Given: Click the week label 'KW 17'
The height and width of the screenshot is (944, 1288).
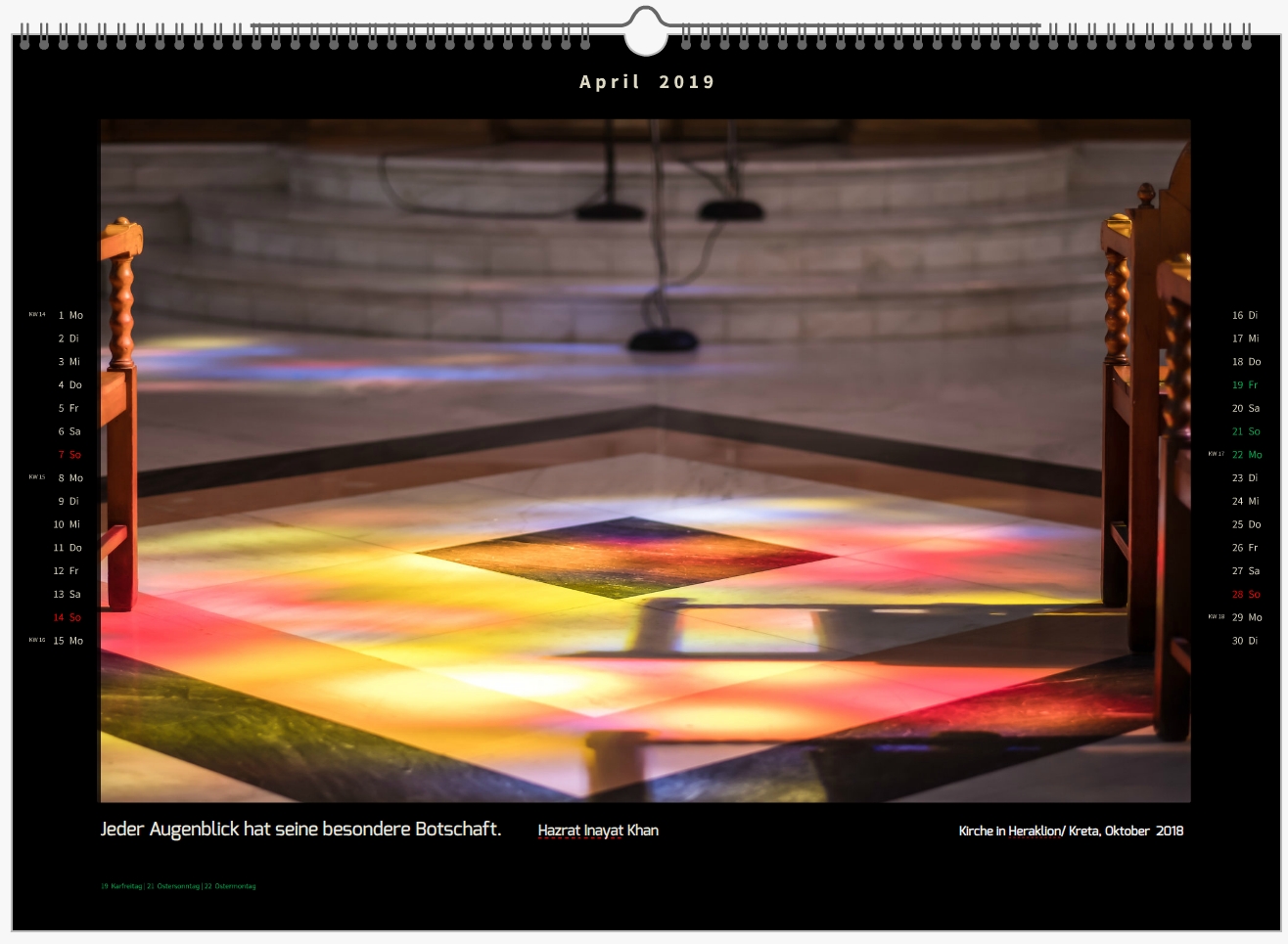Looking at the screenshot, I should pos(1217,454).
